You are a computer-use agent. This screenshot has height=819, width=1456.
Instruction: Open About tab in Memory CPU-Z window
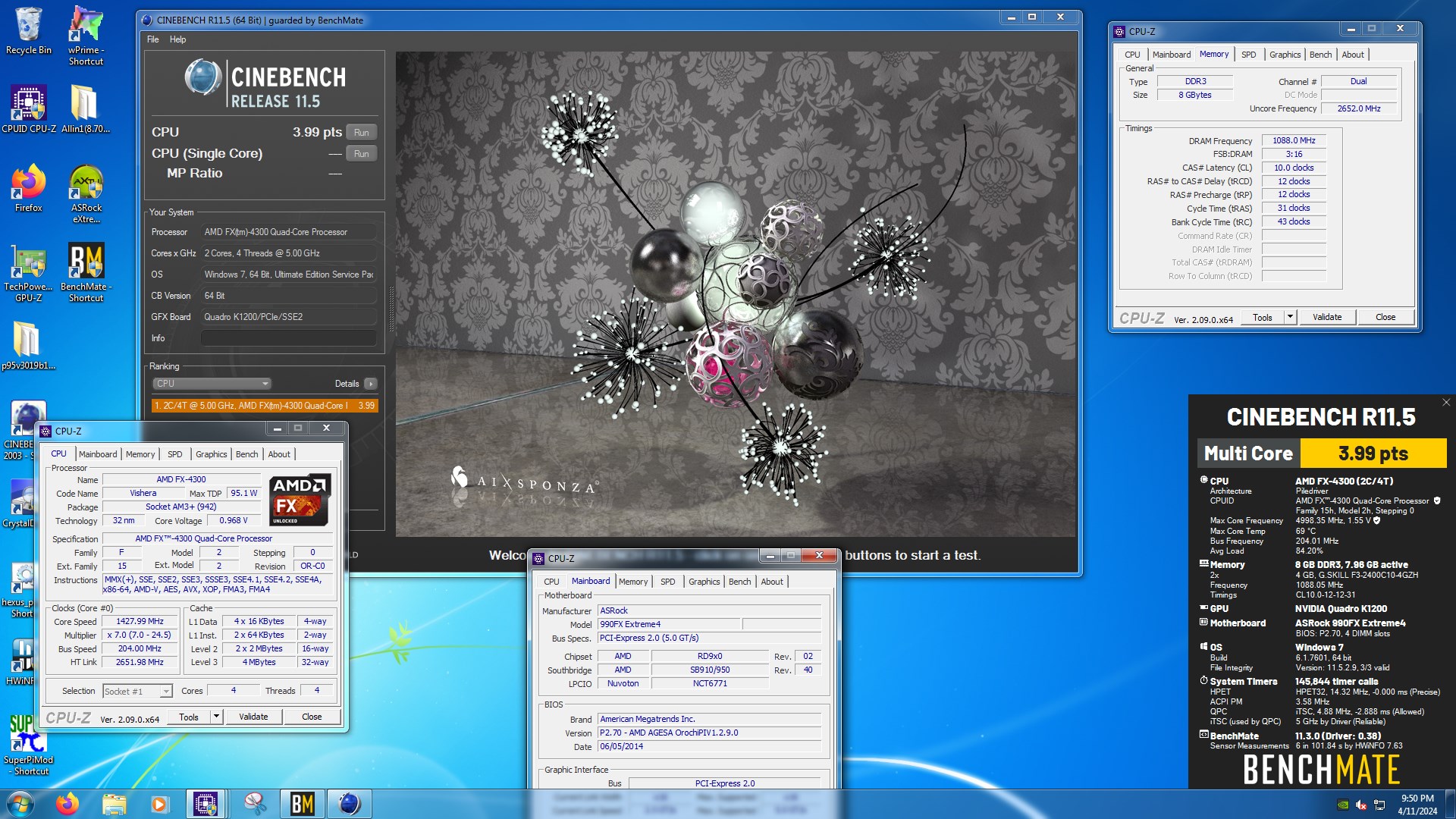point(1352,55)
